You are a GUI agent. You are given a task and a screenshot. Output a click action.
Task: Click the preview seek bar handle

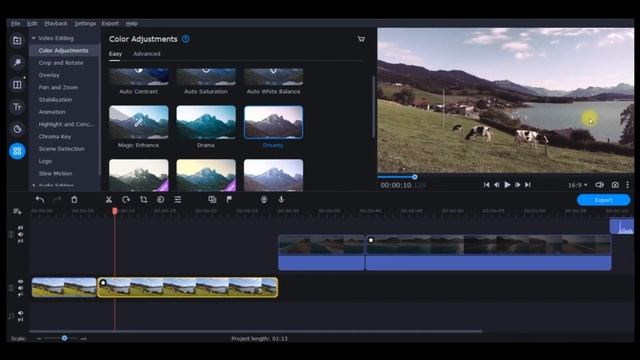[415, 177]
